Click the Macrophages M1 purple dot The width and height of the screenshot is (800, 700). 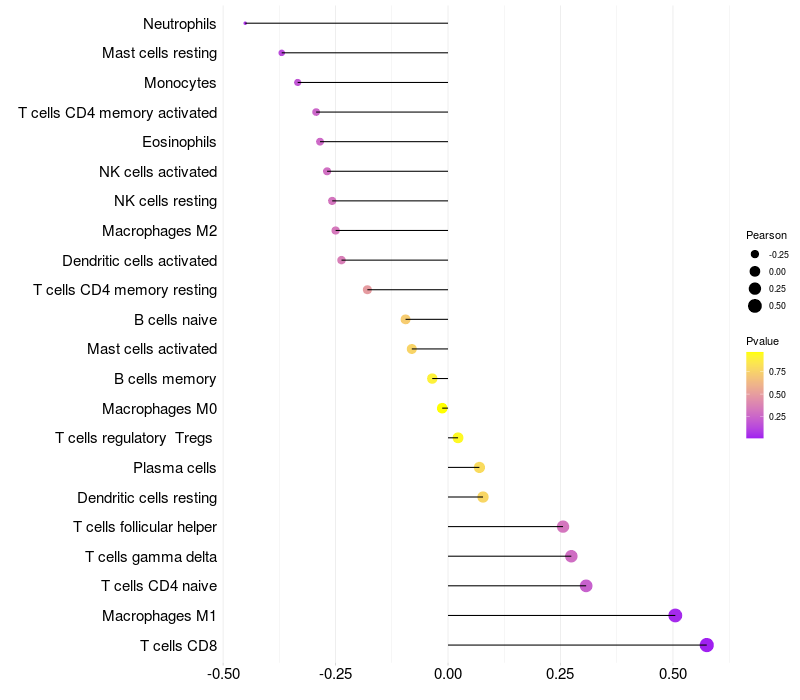[x=675, y=615]
